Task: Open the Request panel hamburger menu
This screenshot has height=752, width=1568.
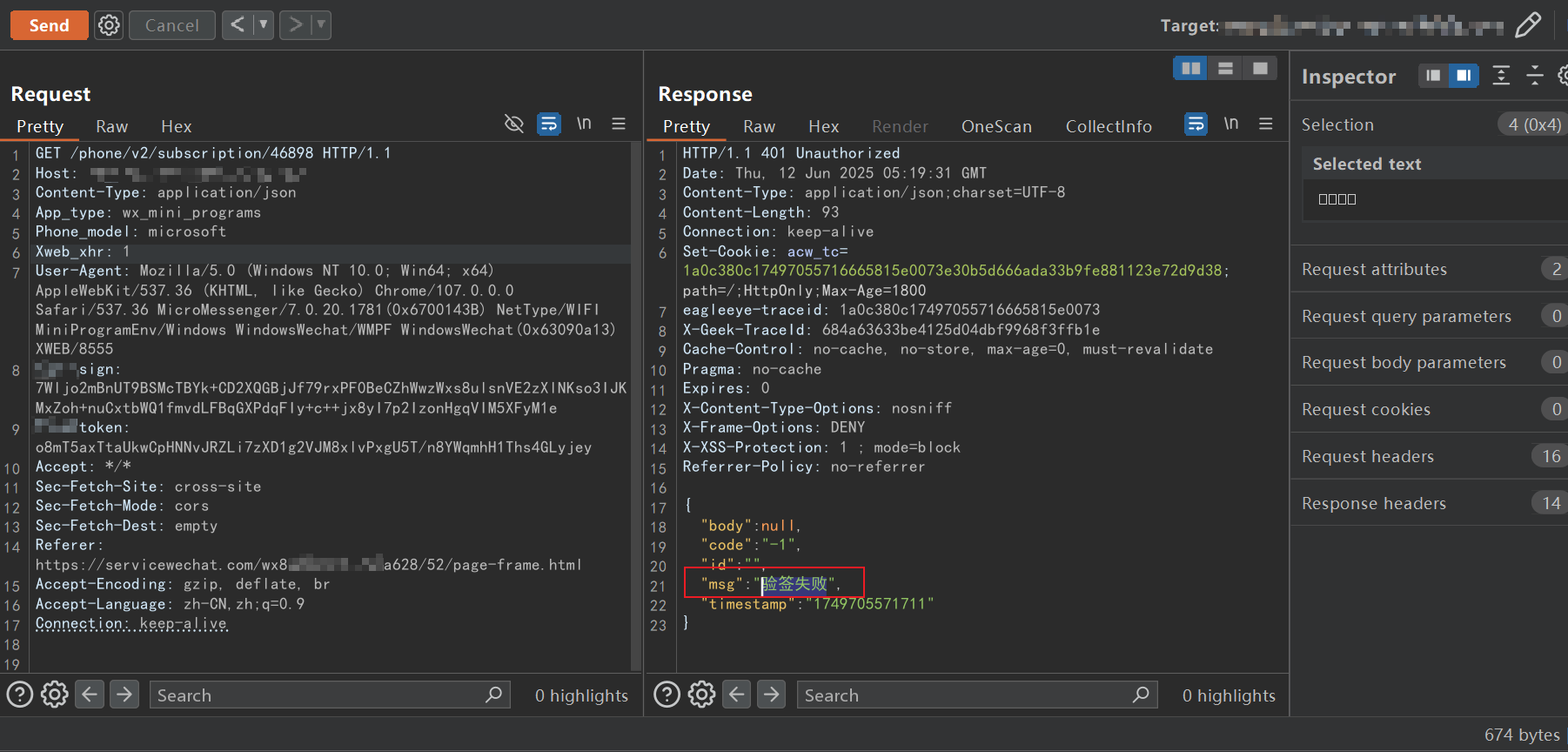Action: click(x=619, y=124)
